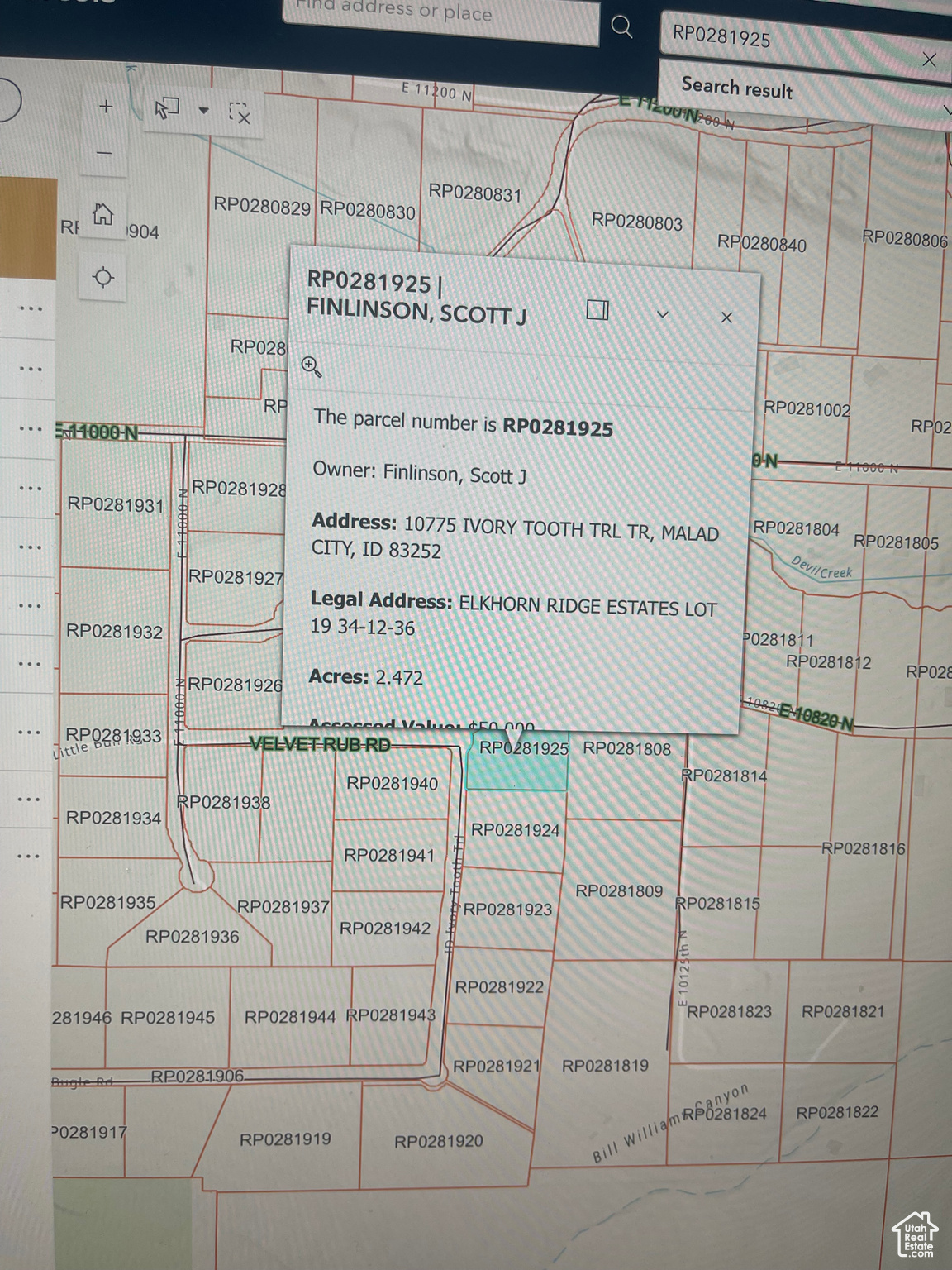Toggle docking of the parcel popup

click(597, 310)
